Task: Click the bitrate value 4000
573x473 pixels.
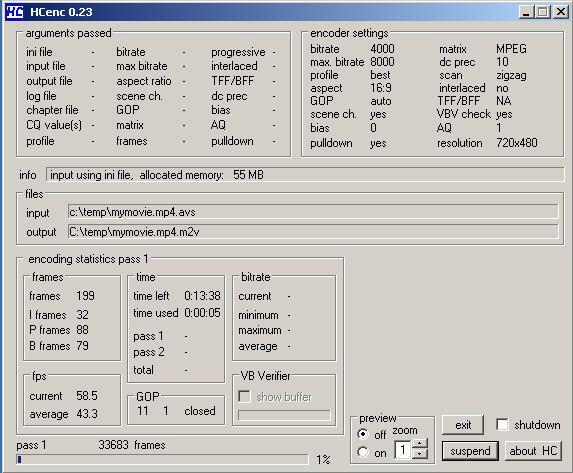Action: pyautogui.click(x=382, y=49)
